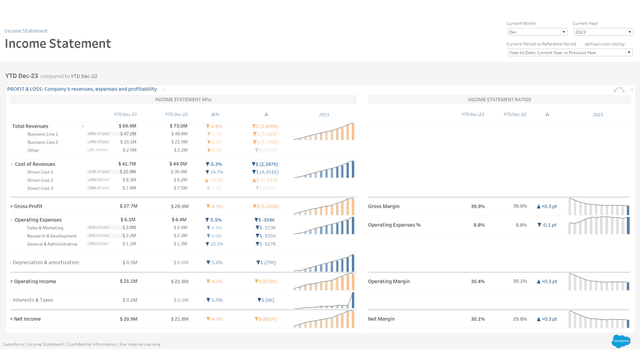Click the Salesforce cloud logo
Image resolution: width=640 pixels, height=363 pixels.
(620, 341)
